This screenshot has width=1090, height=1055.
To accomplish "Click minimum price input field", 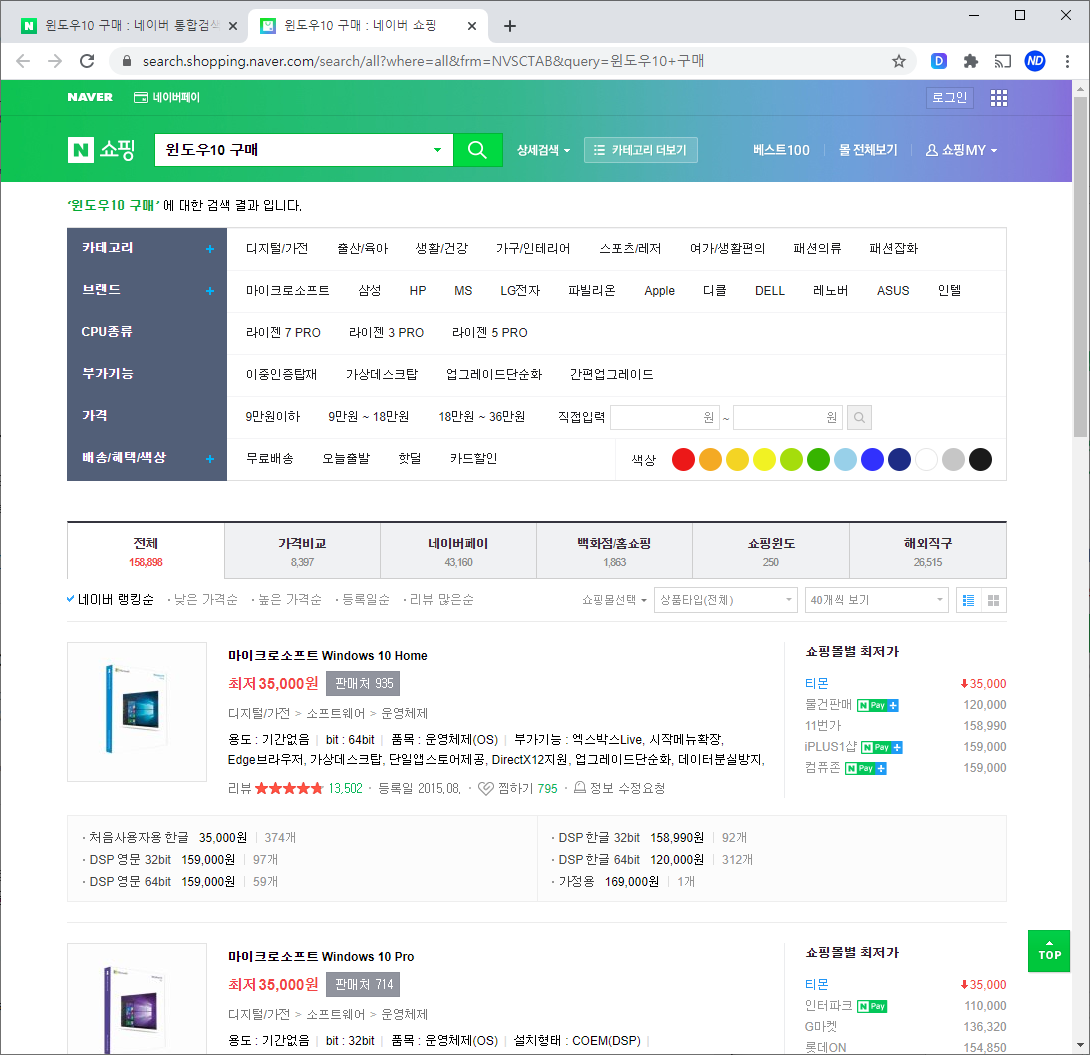I will pos(665,418).
